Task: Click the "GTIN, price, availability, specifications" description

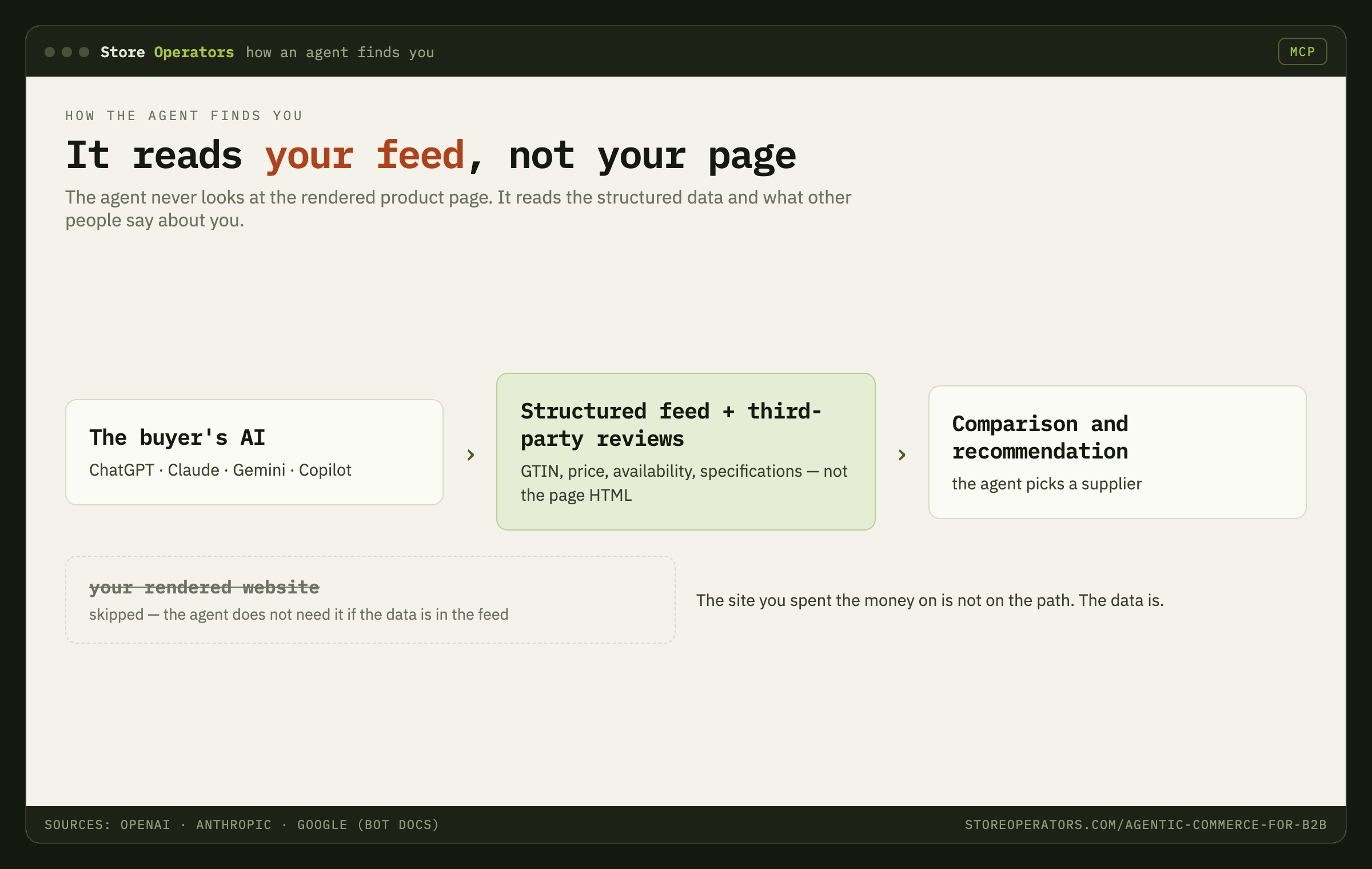Action: coord(684,483)
